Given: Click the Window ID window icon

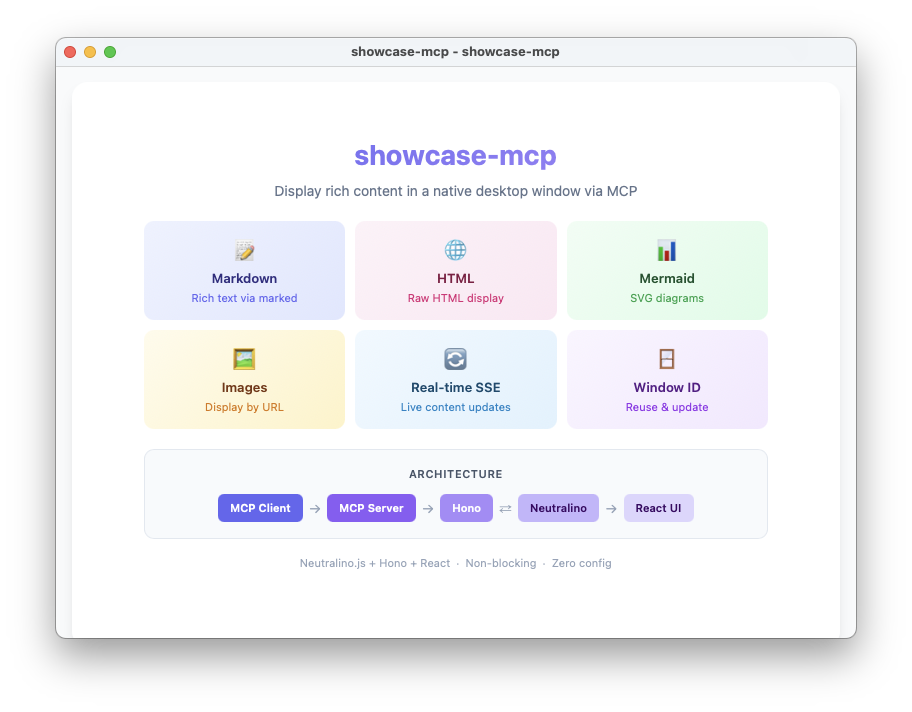Looking at the screenshot, I should [667, 359].
